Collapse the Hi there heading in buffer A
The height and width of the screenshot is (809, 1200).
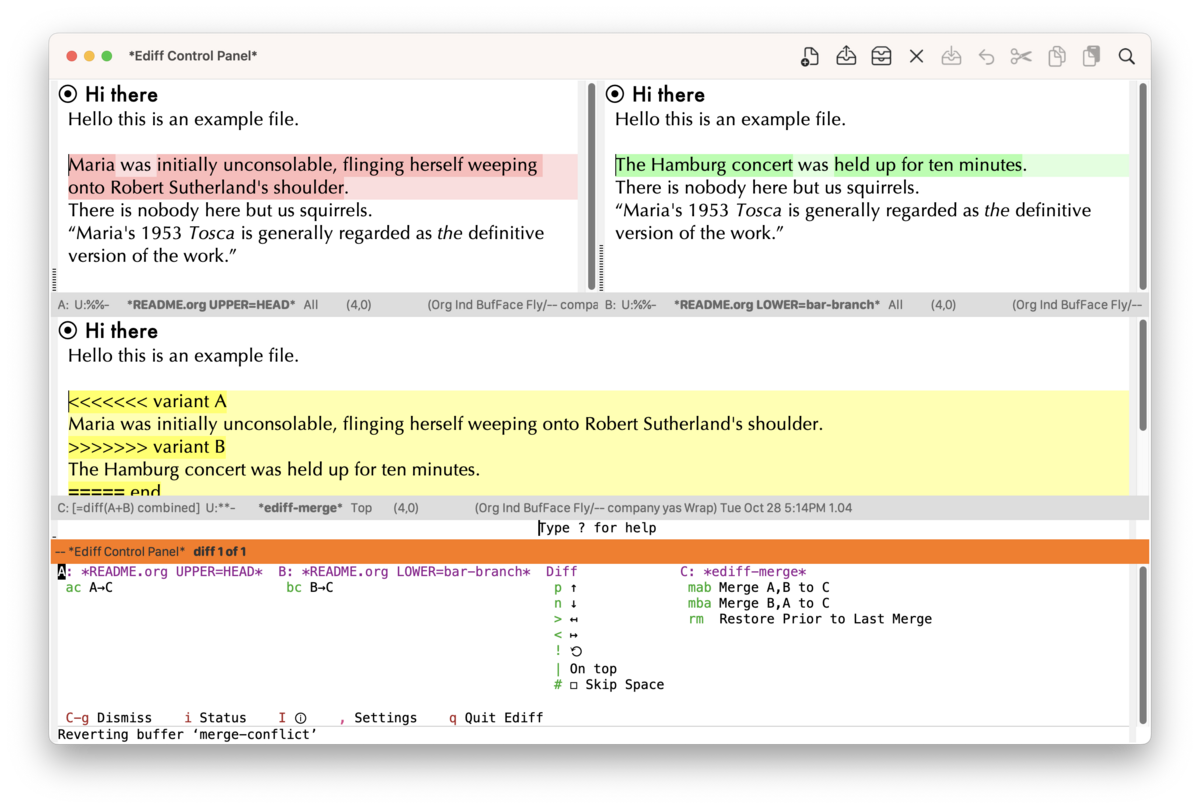point(68,95)
